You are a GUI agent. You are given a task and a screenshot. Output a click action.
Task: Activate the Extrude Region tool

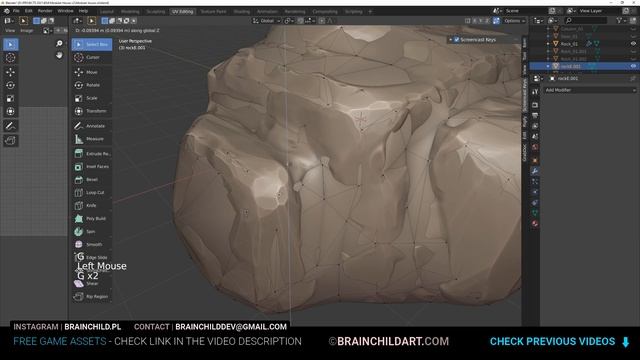tap(92, 154)
